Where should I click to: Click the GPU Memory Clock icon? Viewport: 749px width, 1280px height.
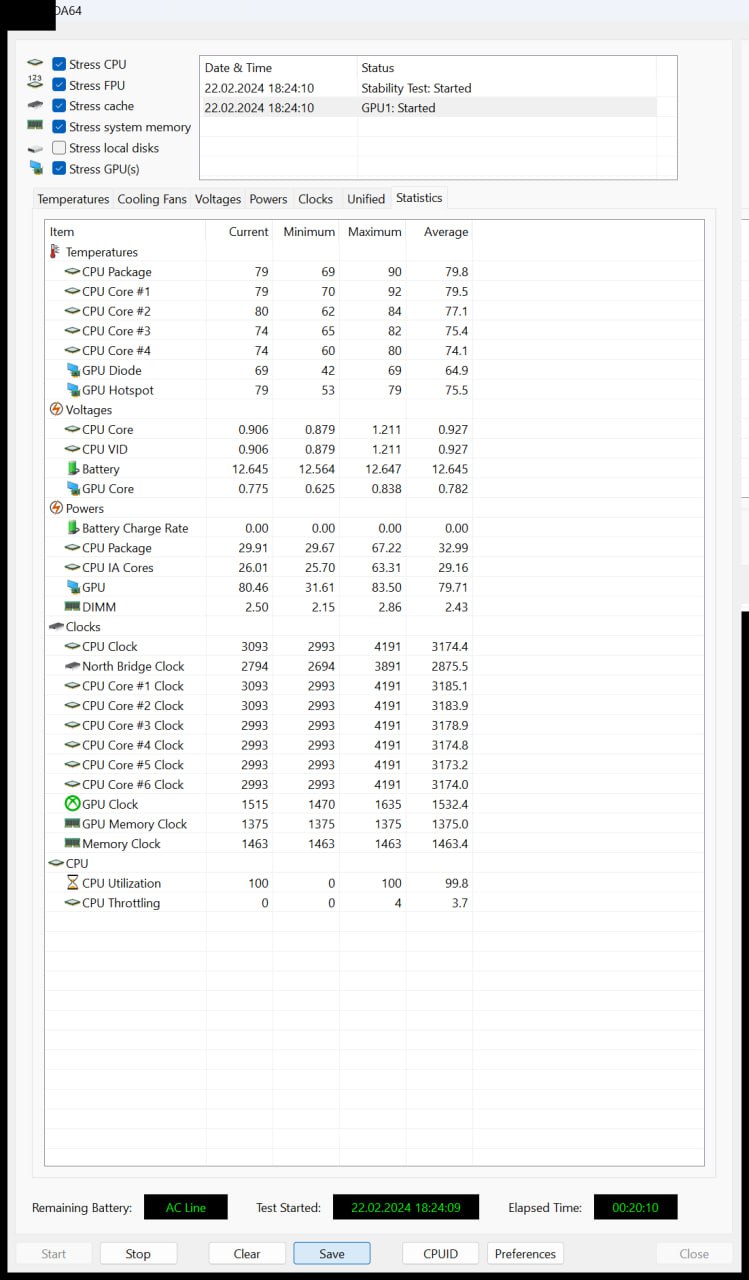tap(72, 824)
